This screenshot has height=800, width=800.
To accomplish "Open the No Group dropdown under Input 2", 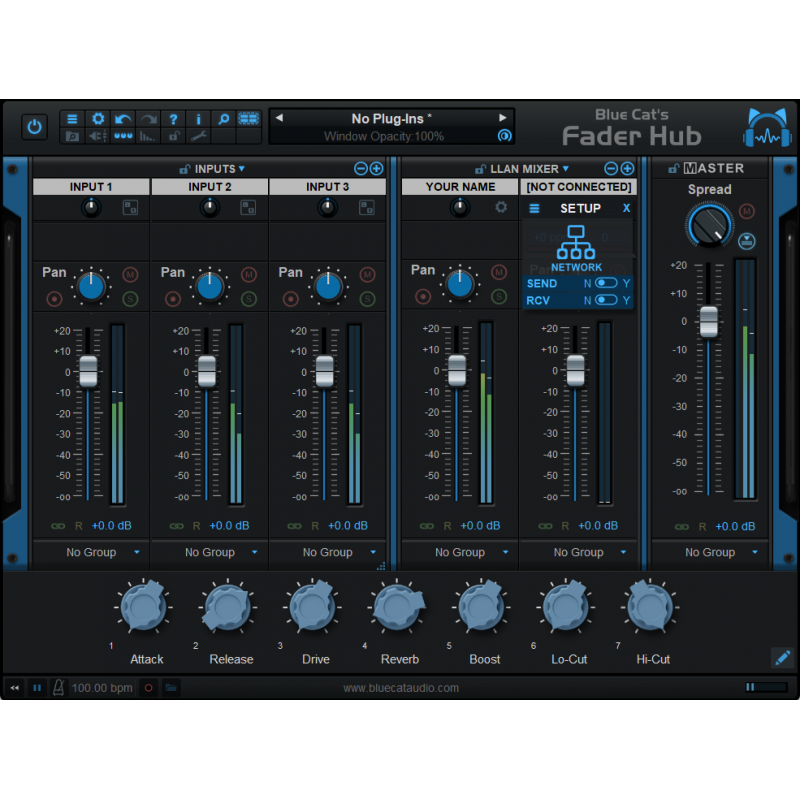I will point(209,552).
